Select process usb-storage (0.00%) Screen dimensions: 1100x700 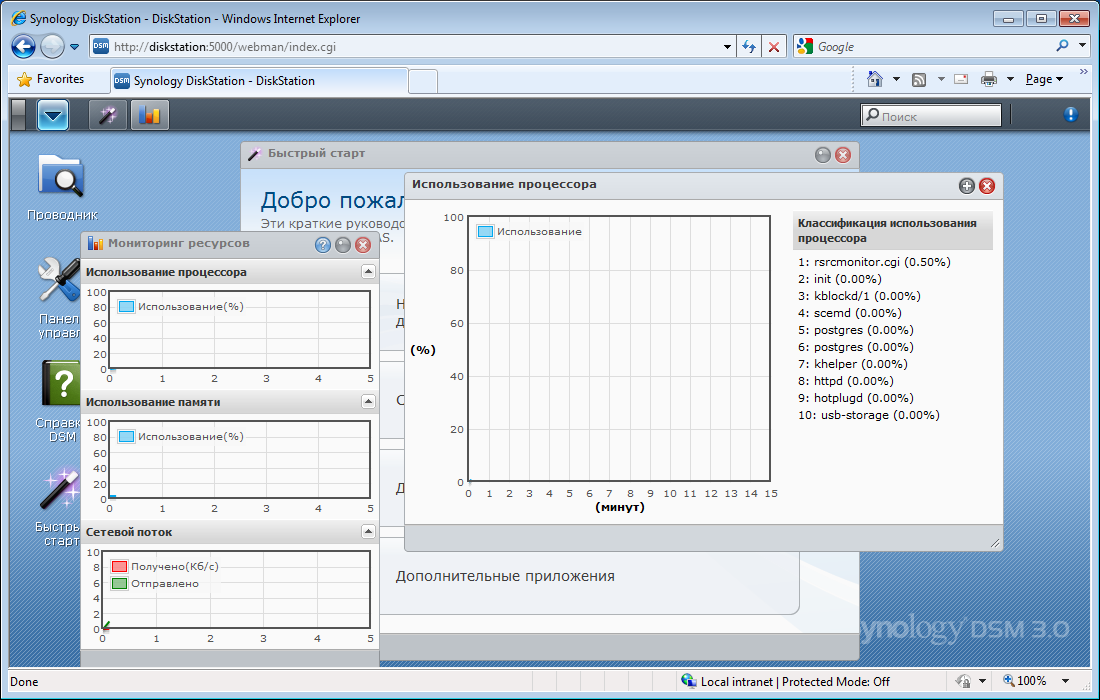(868, 415)
